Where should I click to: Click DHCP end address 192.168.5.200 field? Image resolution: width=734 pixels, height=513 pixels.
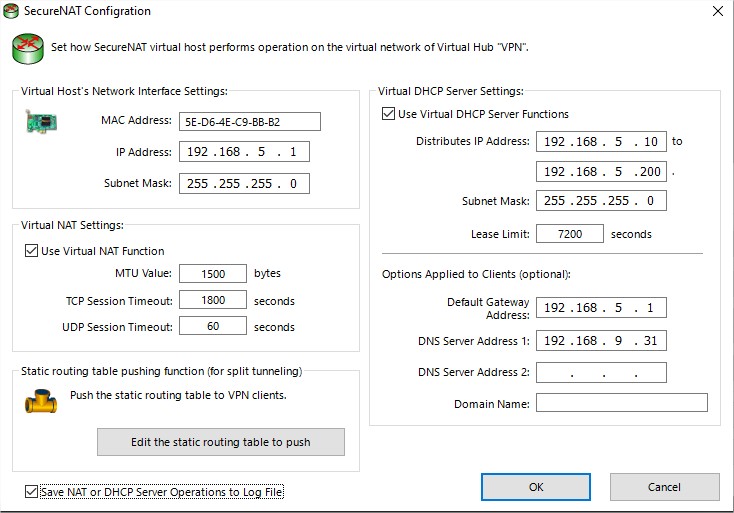(x=601, y=172)
